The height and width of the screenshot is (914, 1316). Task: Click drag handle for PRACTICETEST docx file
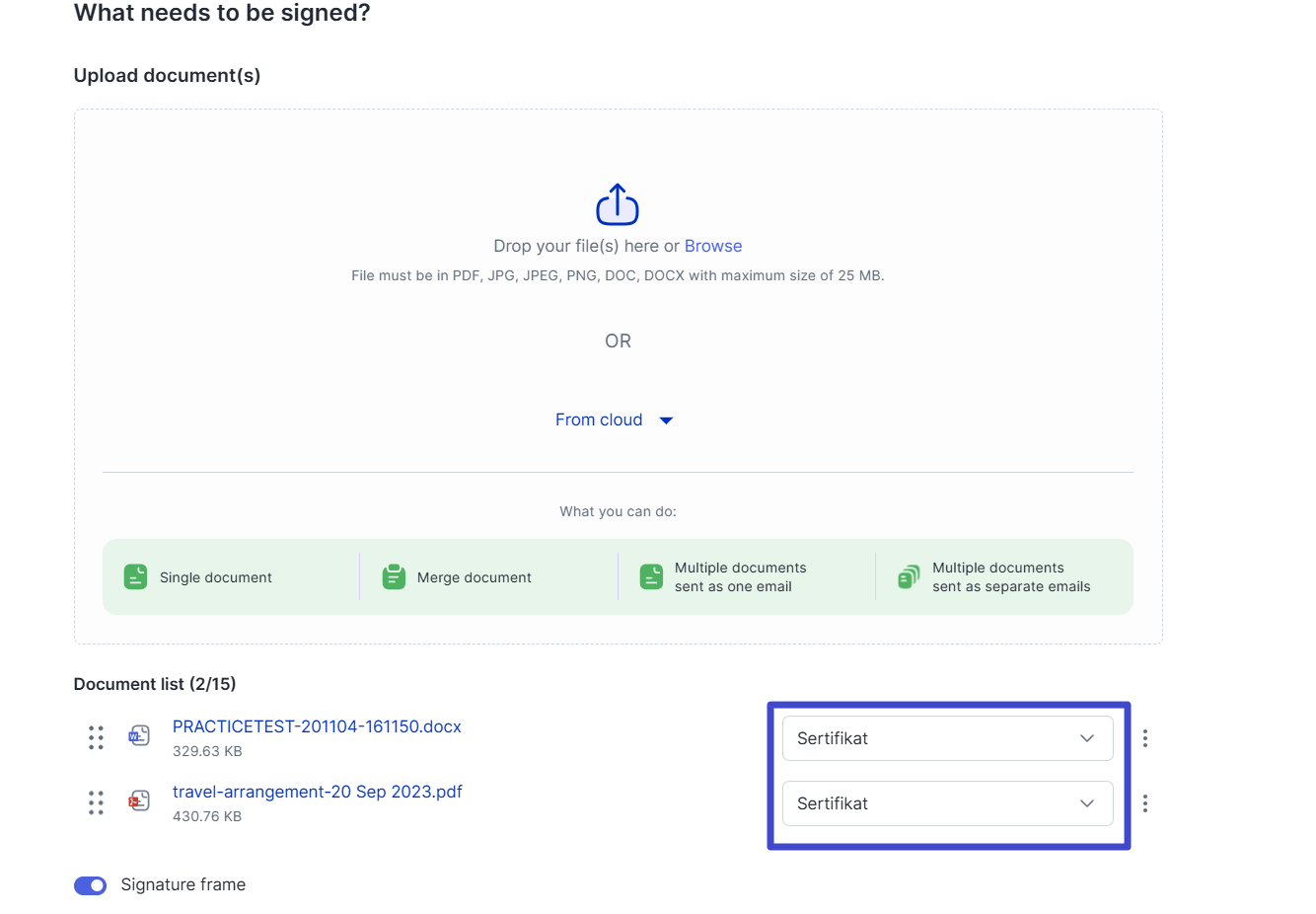pyautogui.click(x=96, y=737)
